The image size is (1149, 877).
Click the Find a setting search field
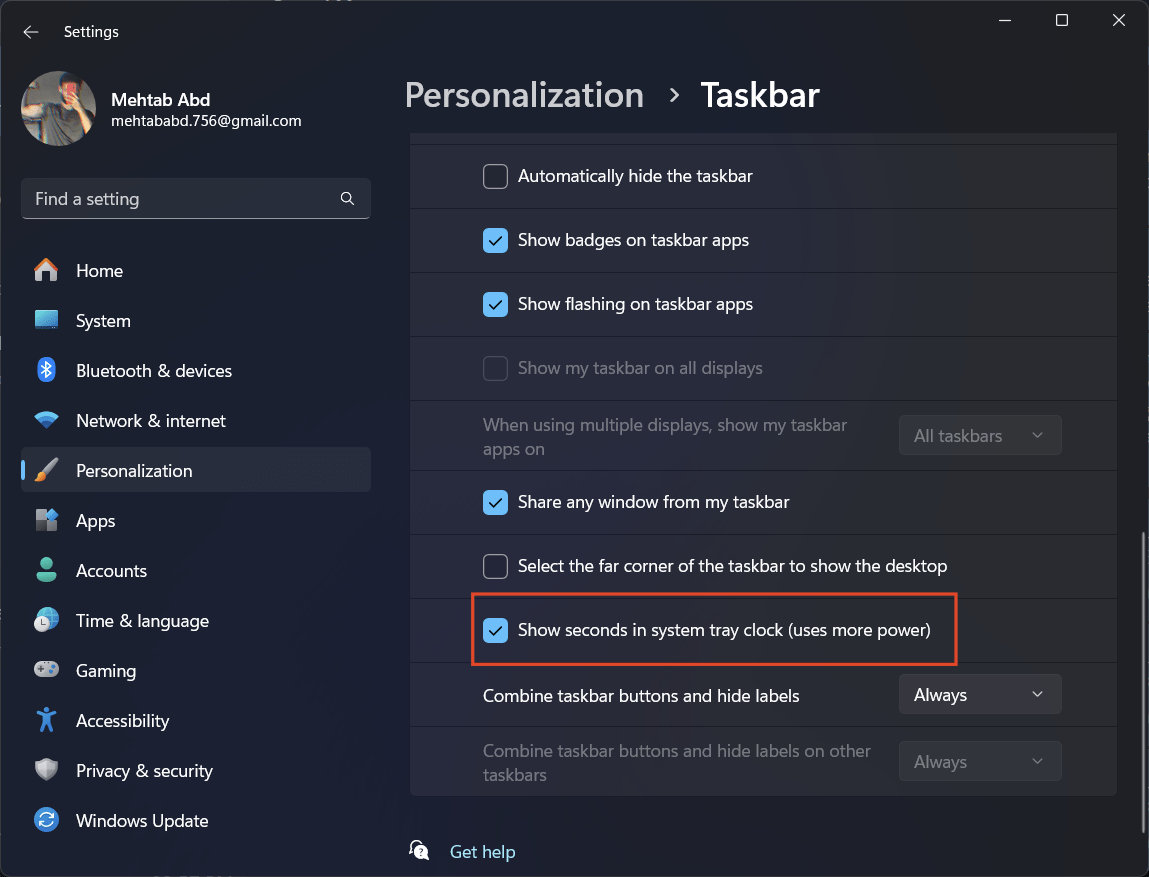(180, 199)
